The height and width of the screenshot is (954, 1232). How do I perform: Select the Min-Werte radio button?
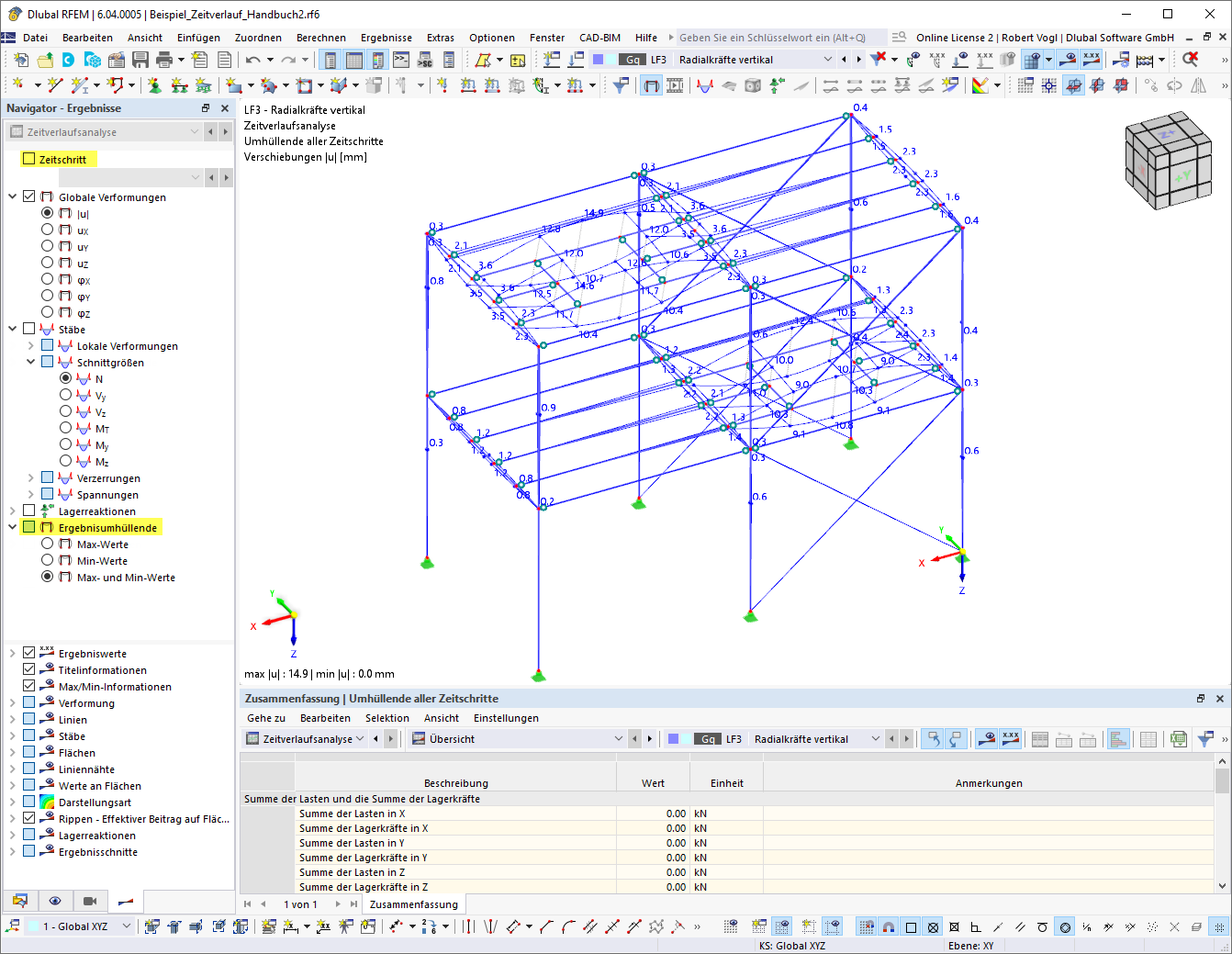47,560
